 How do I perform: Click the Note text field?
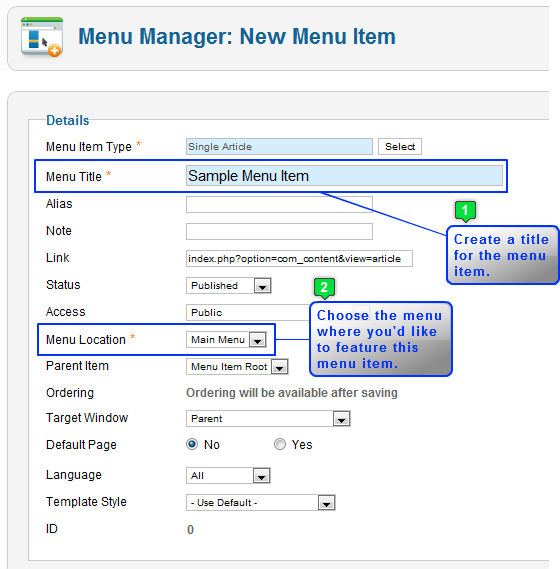point(279,232)
